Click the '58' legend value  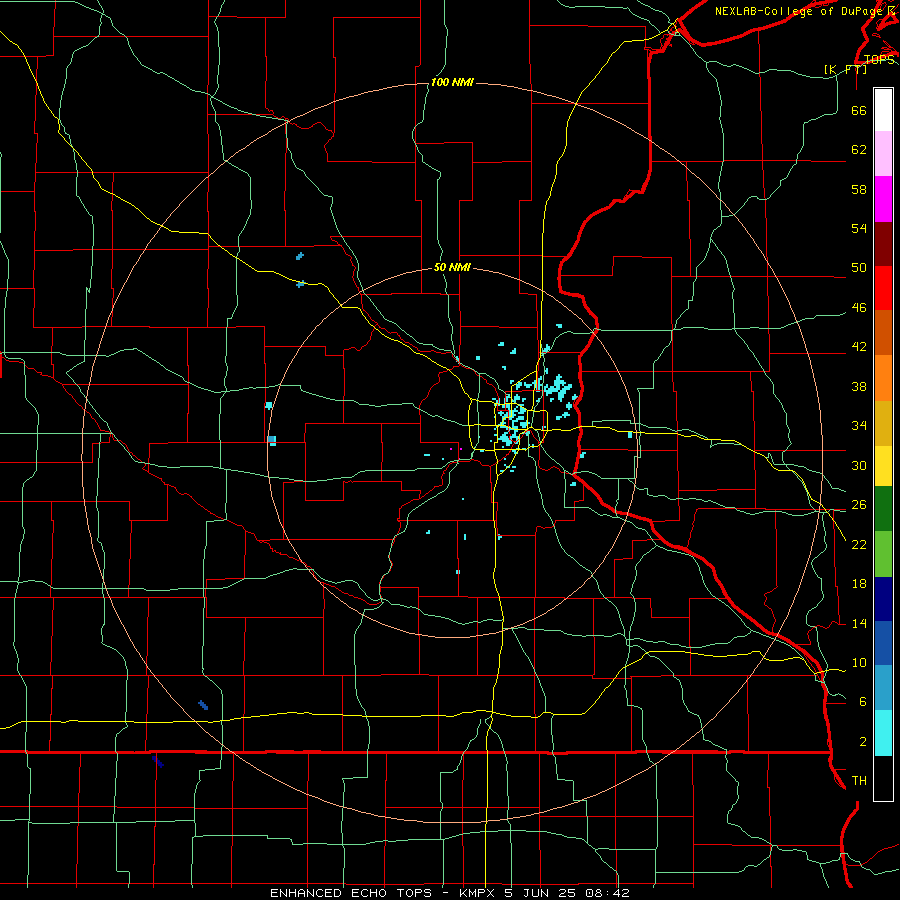(859, 189)
